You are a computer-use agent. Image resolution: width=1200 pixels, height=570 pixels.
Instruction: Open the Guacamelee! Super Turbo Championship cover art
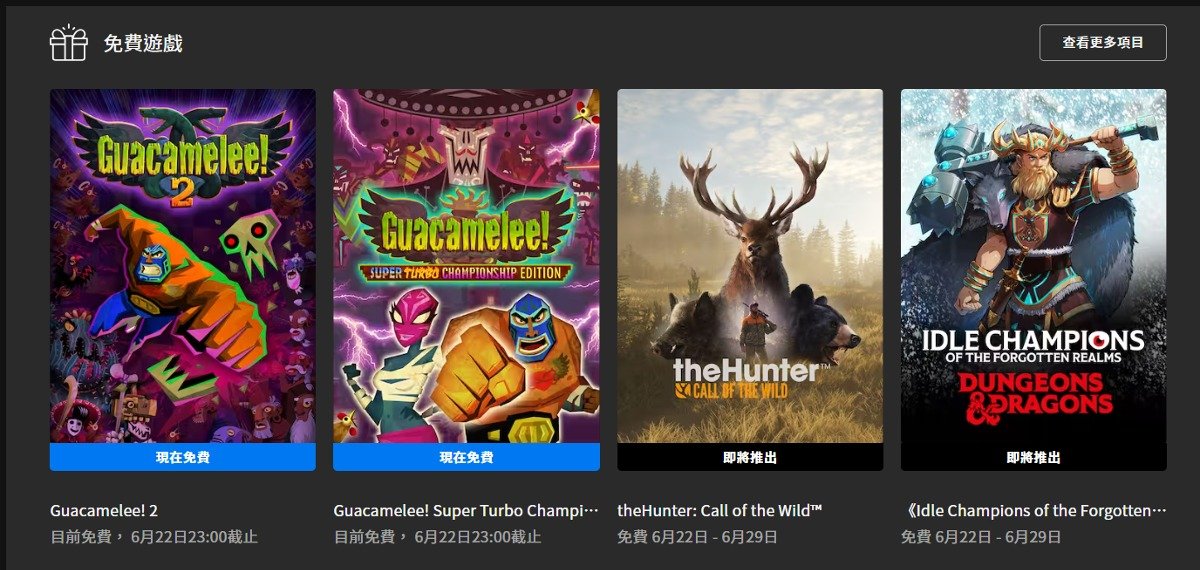(x=466, y=266)
